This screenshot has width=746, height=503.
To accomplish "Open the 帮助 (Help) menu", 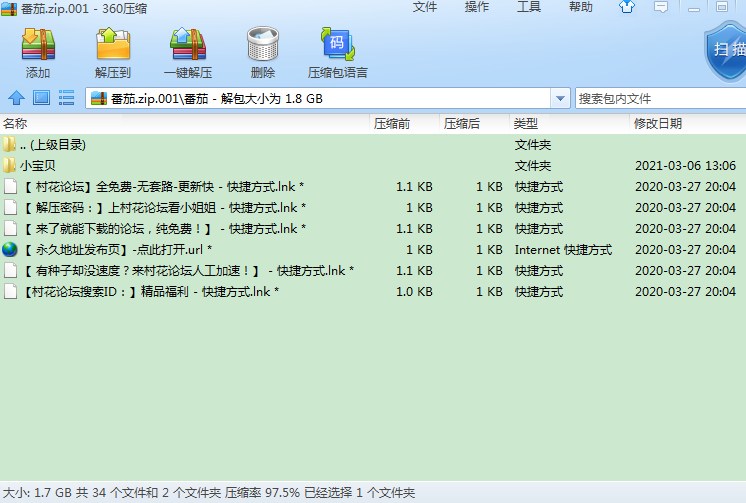I will (580, 7).
